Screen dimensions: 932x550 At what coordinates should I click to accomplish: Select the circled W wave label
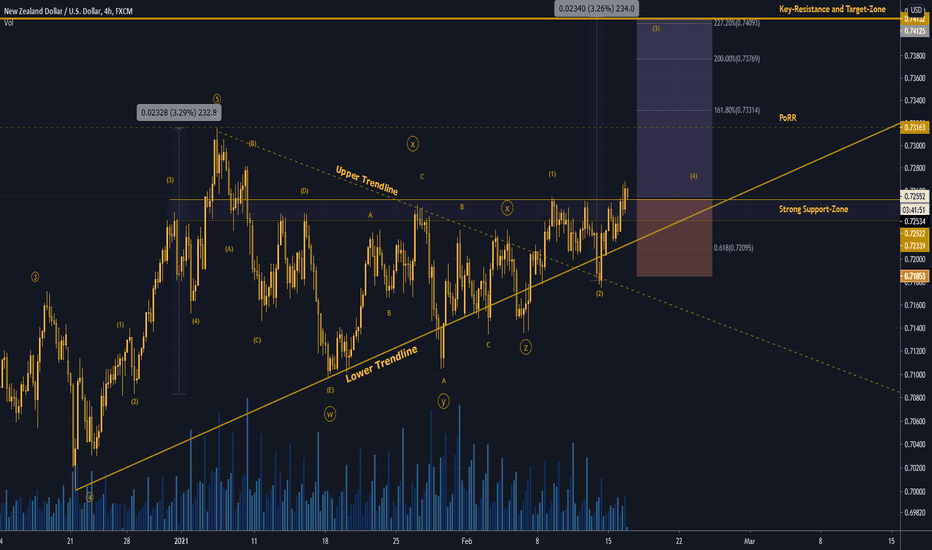330,414
